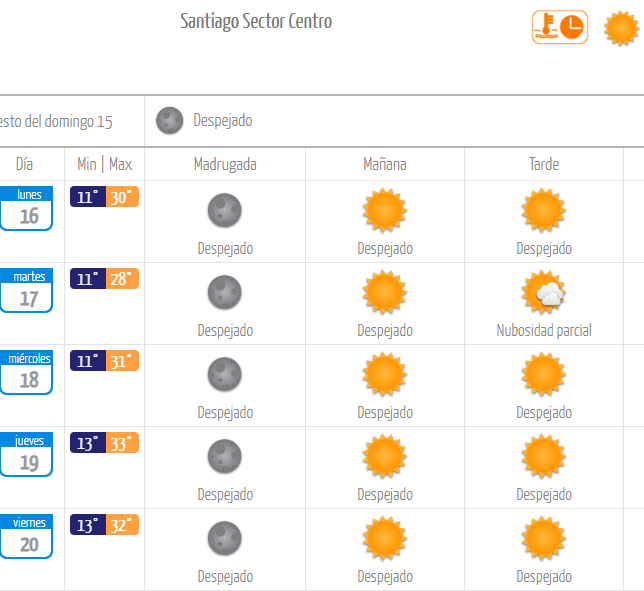Click the Tarde column header
The height and width of the screenshot is (591, 644).
544,164
